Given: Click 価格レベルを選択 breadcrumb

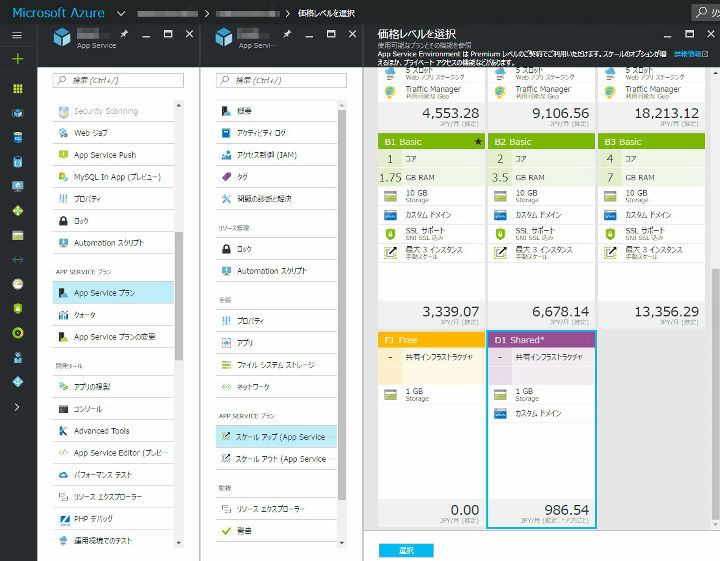Looking at the screenshot, I should (326, 13).
